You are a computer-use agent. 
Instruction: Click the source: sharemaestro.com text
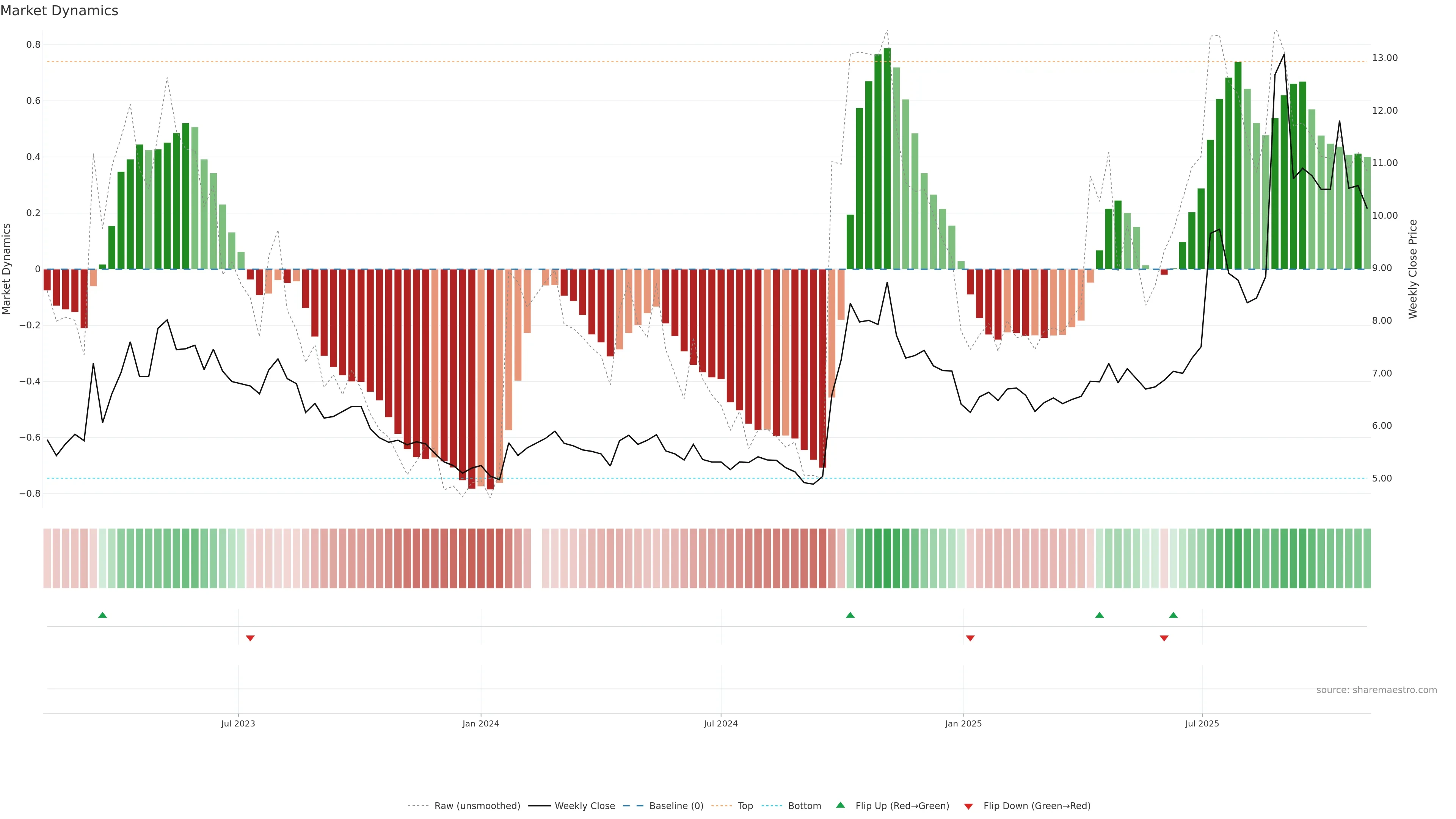1376,690
